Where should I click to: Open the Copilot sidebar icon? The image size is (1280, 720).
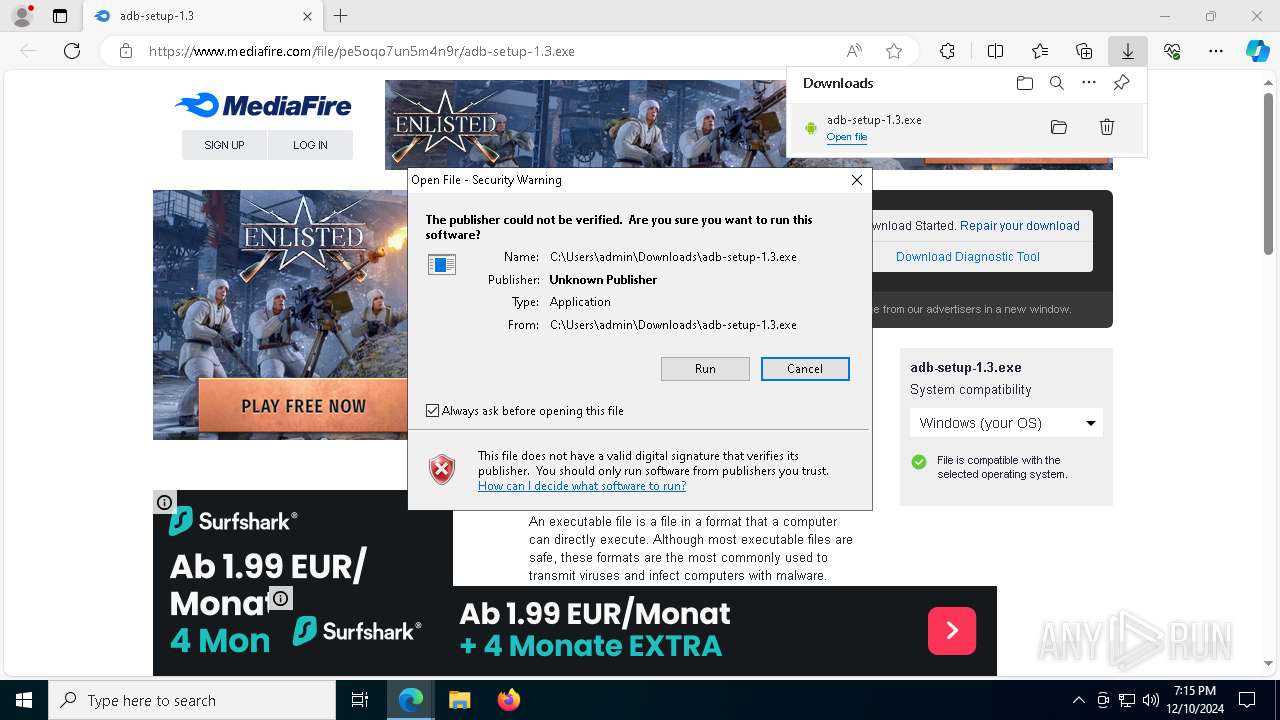1258,51
